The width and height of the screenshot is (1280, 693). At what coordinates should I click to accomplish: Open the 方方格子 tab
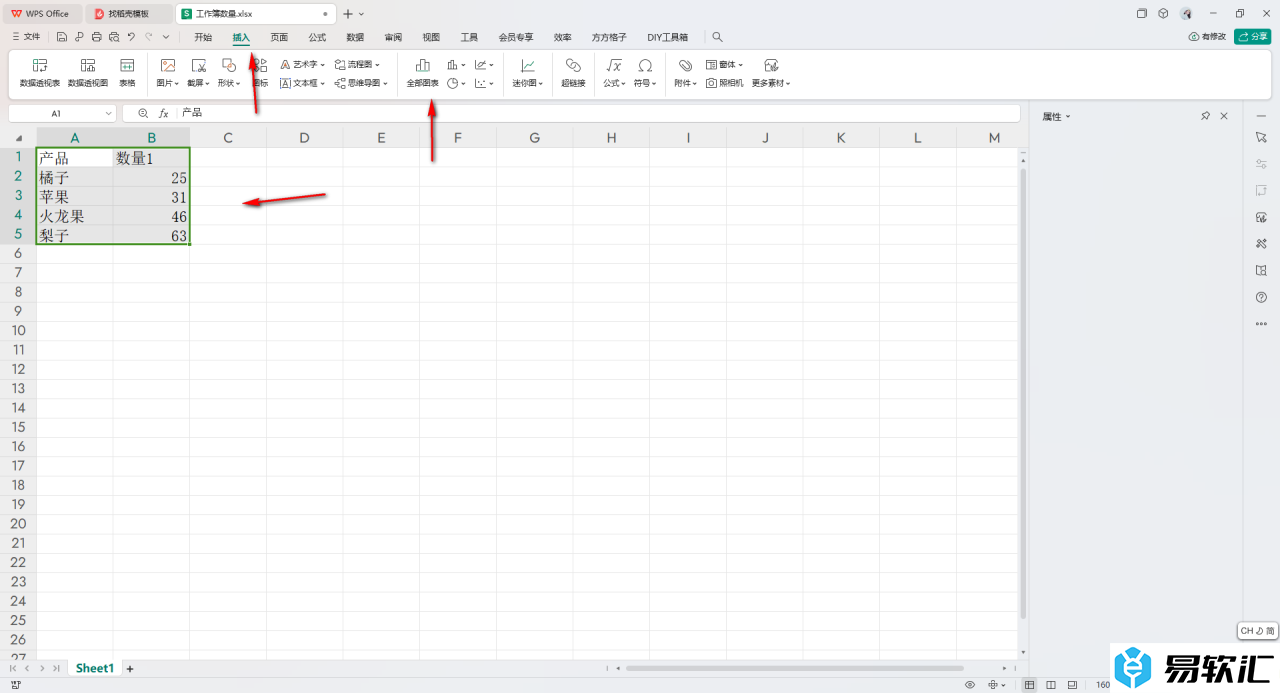pyautogui.click(x=609, y=37)
